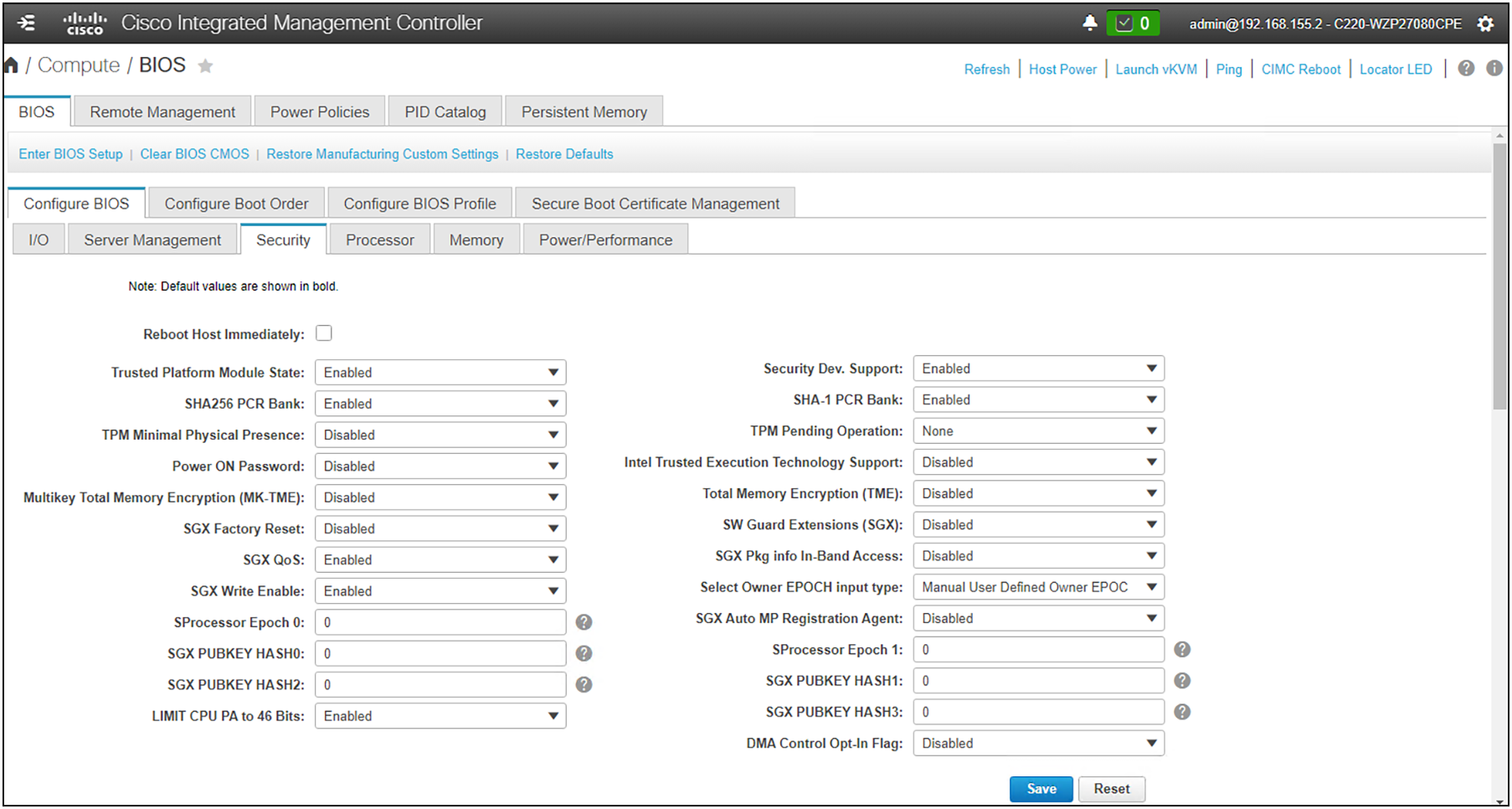Switch to Remote Management tab

(162, 111)
